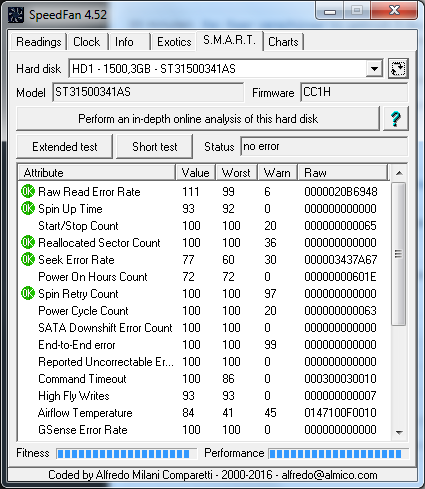Click the Airflow Temperature worst value 41
425x489 pixels.
click(228, 413)
